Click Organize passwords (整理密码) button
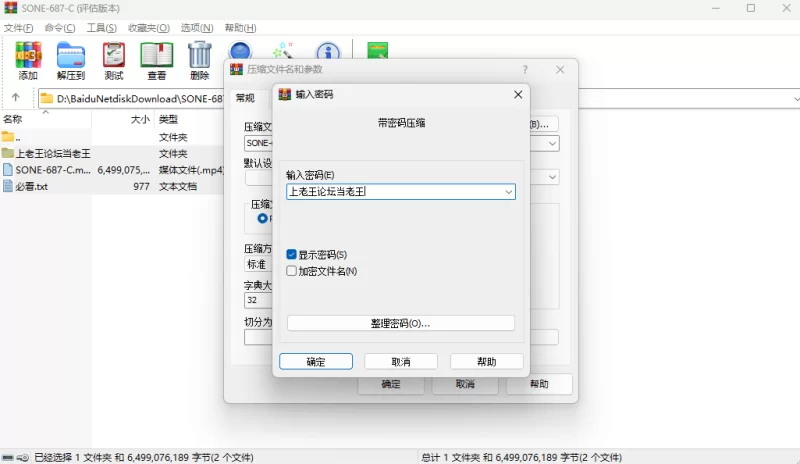The image size is (800, 464). tap(401, 323)
